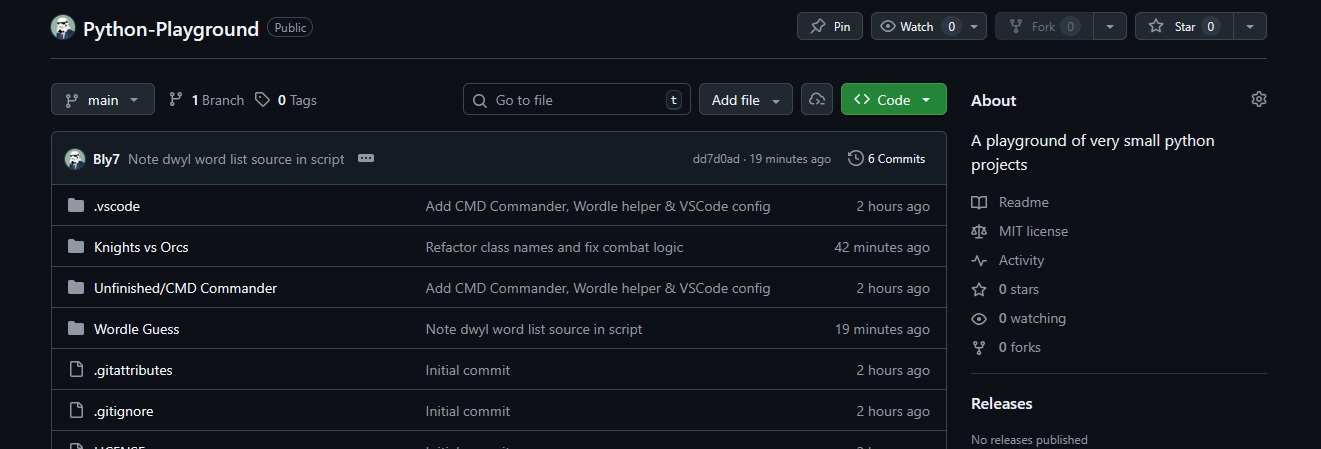Click Bly7 avatar in latest commit row
This screenshot has height=449, width=1321.
(x=75, y=159)
